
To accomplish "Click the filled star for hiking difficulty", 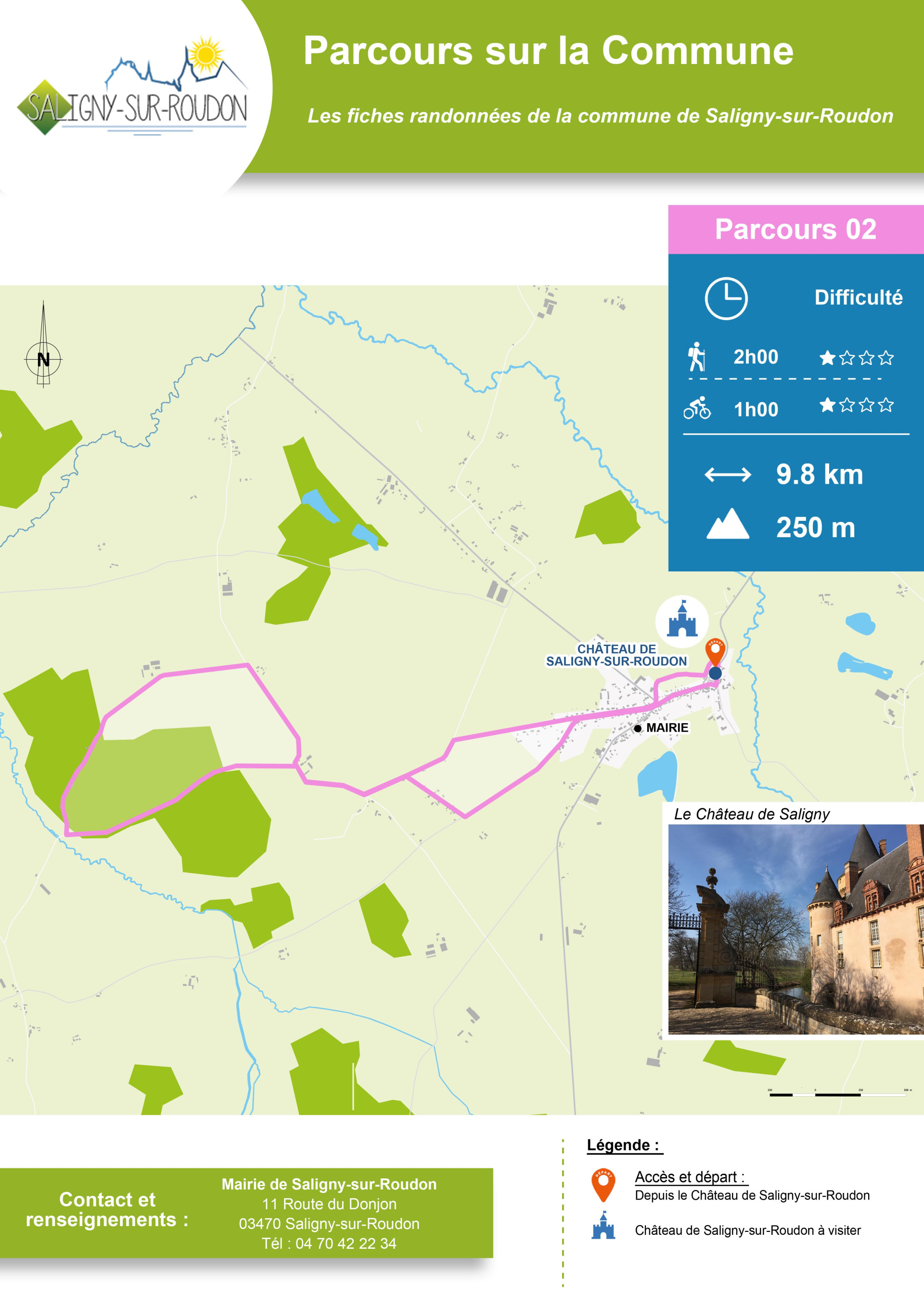I will click(827, 358).
